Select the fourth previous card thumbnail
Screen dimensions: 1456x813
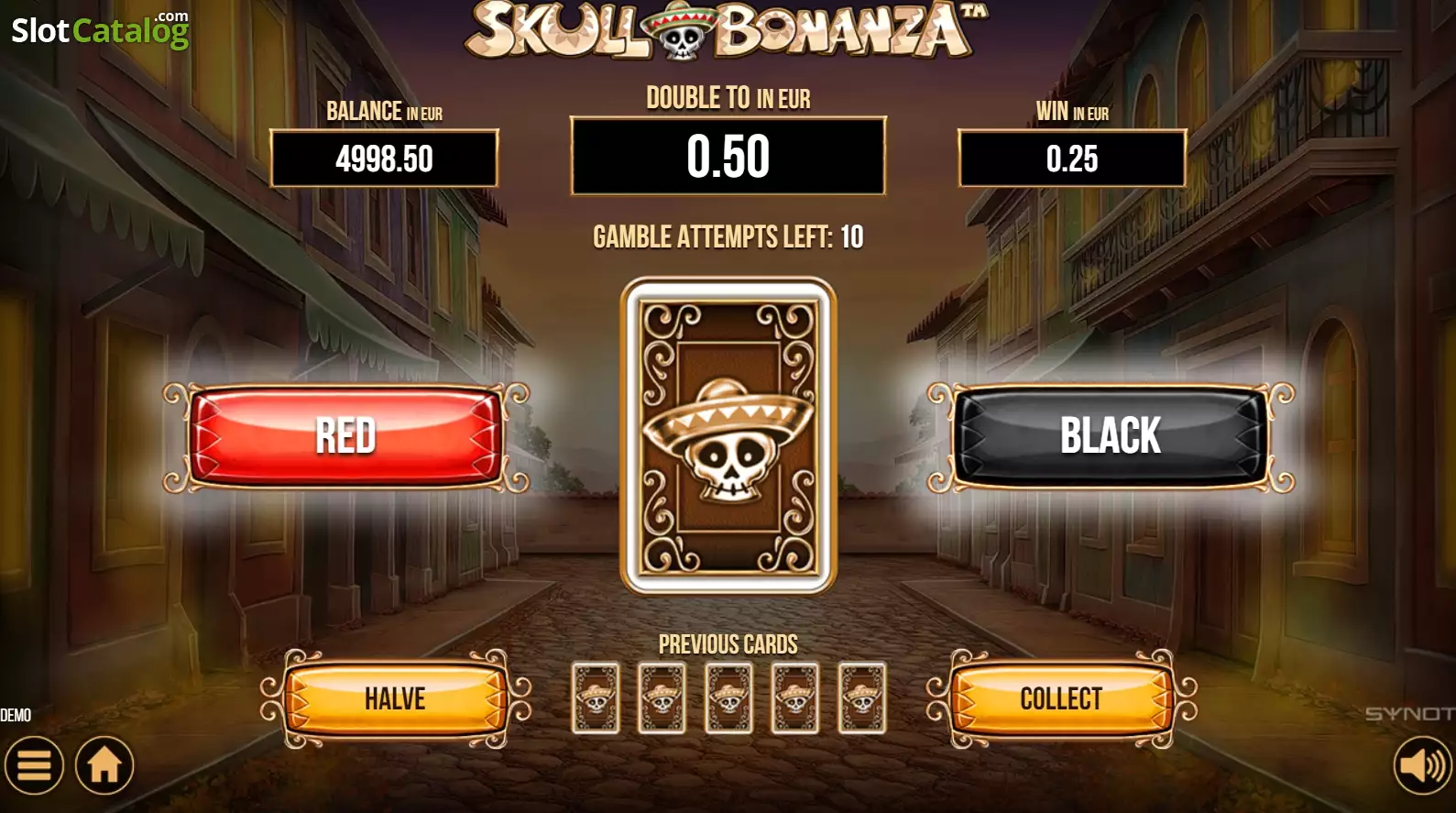coord(795,698)
